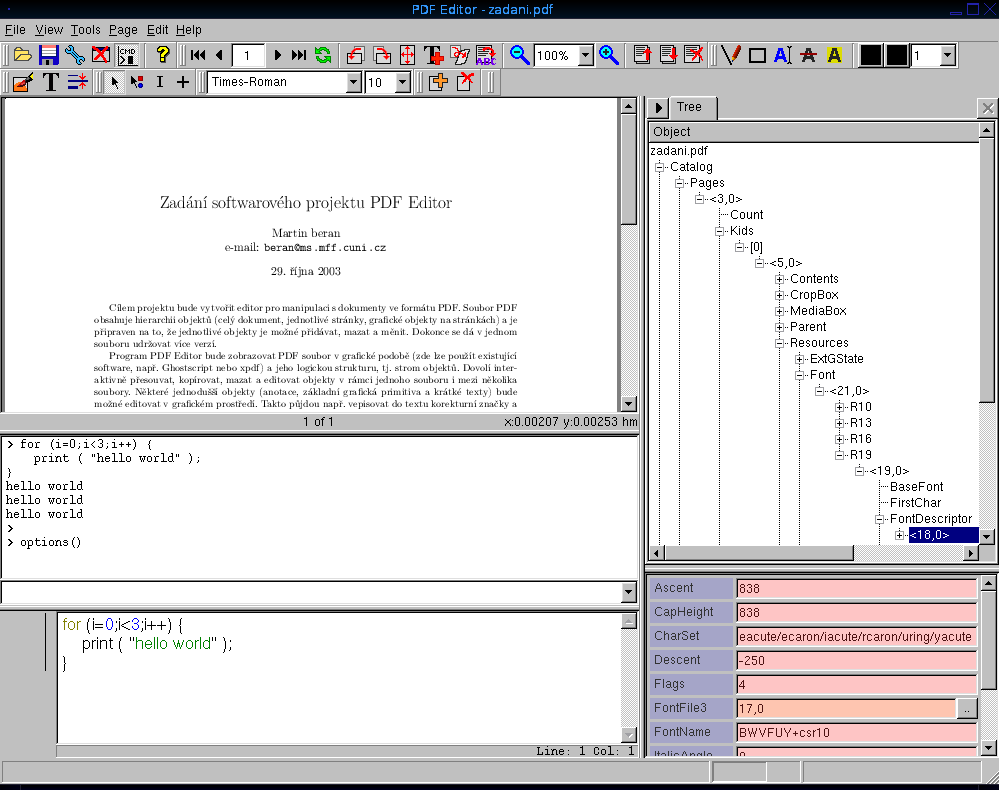Activate the plus crosshair mode
The width and height of the screenshot is (999, 790).
click(x=182, y=82)
